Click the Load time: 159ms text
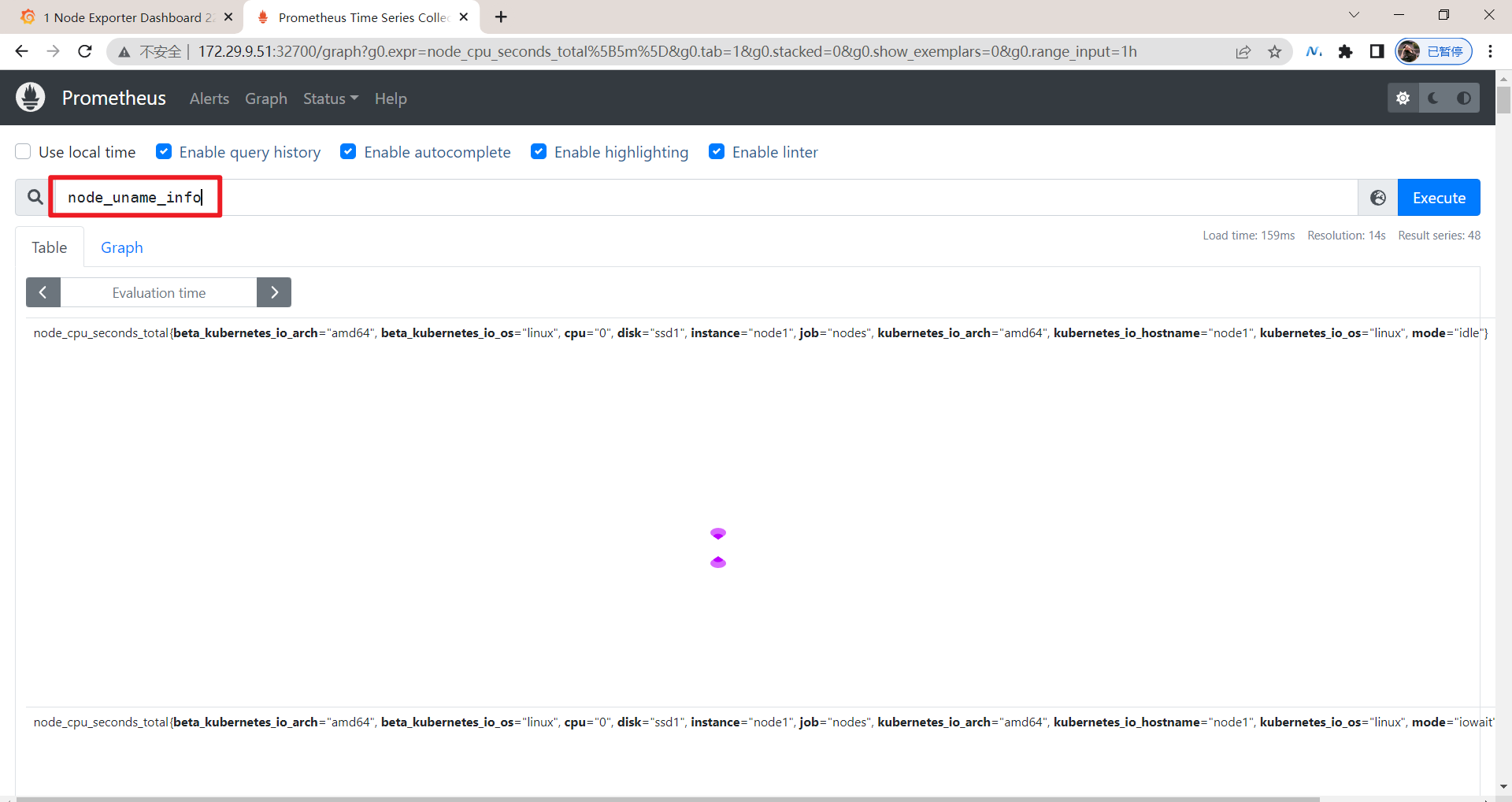The width and height of the screenshot is (1512, 802). click(x=1248, y=236)
